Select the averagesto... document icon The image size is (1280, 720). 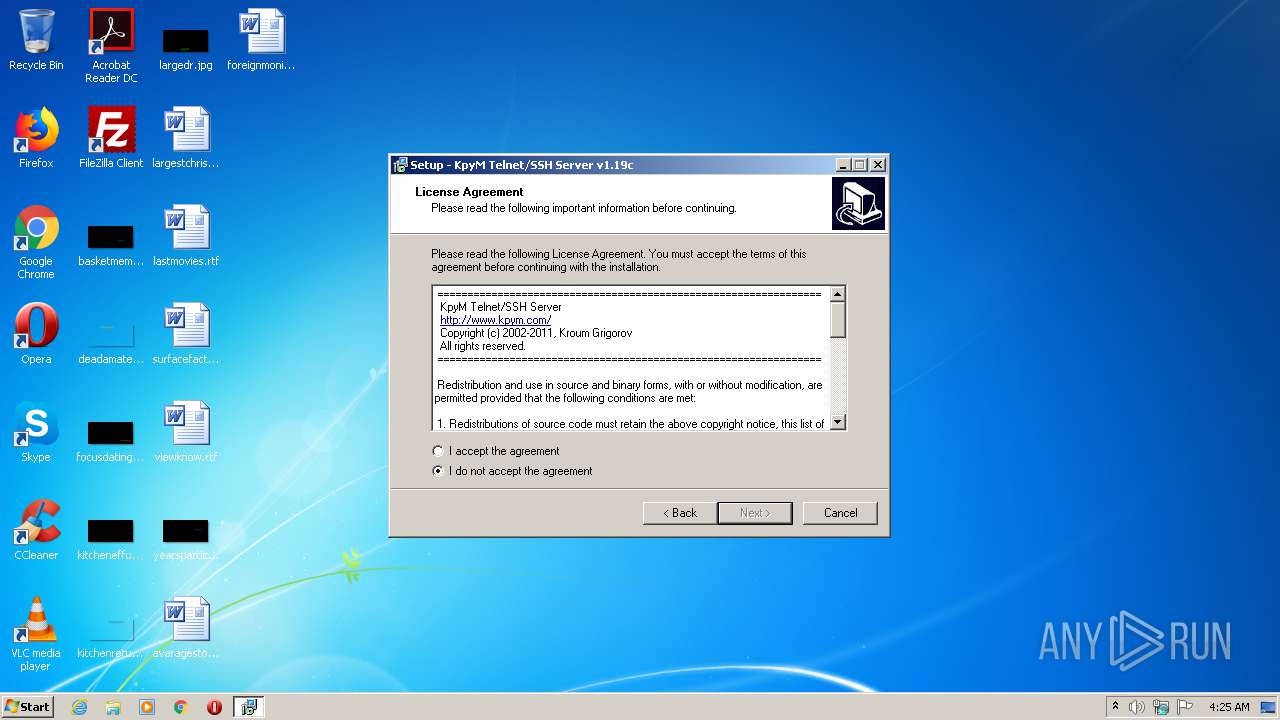tap(186, 628)
